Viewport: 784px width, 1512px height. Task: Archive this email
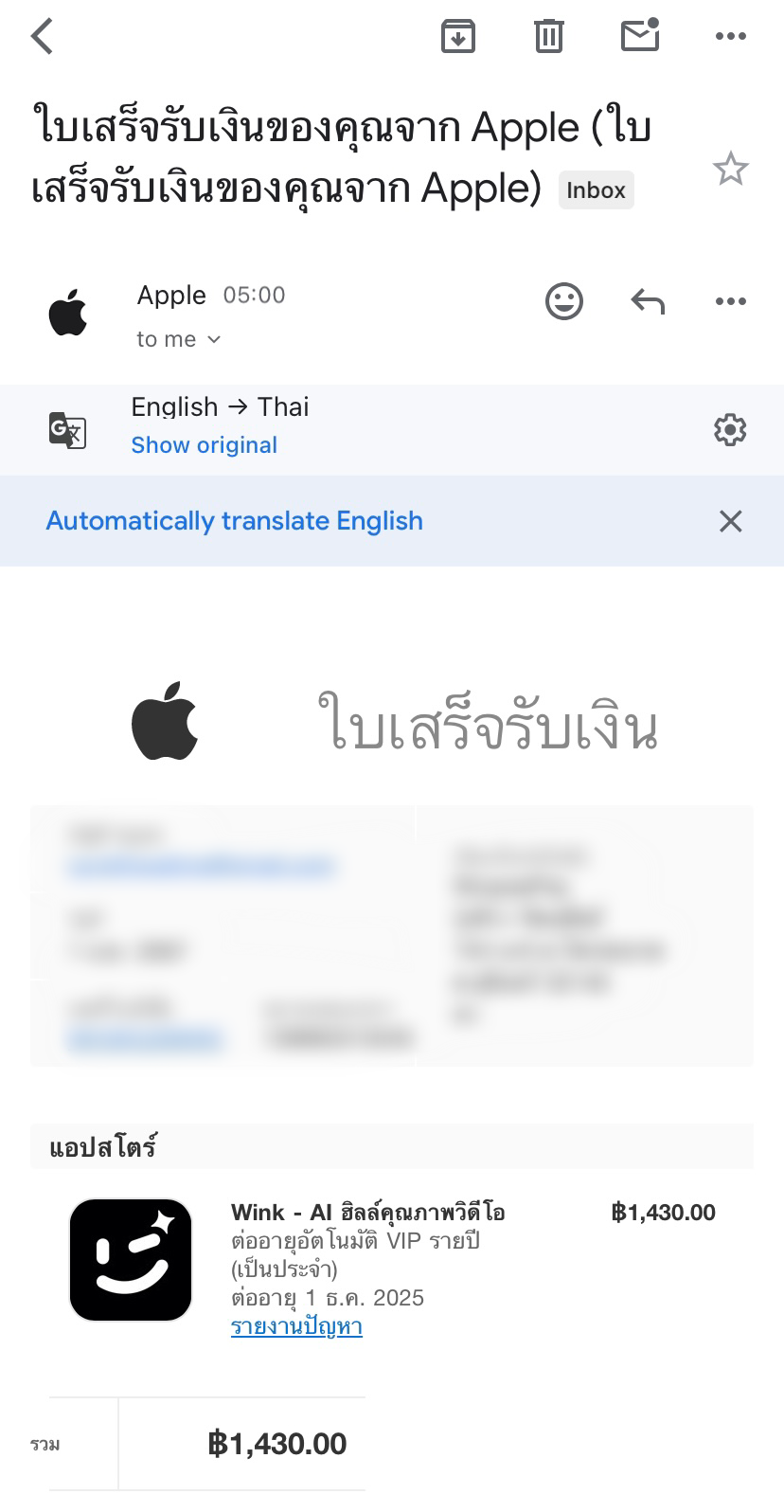pos(458,37)
